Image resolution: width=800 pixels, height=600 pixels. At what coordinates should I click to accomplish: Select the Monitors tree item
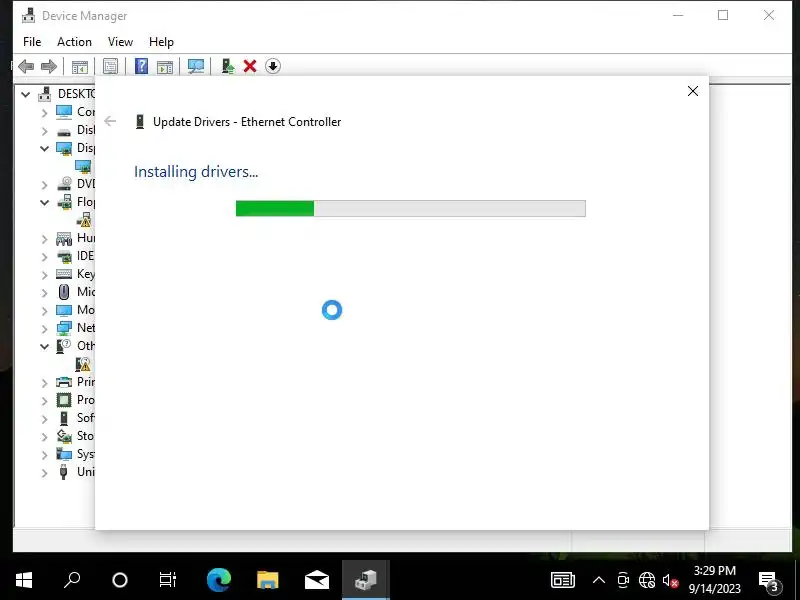75,310
